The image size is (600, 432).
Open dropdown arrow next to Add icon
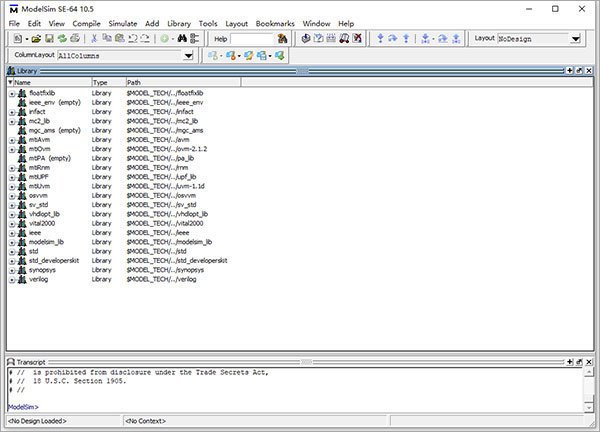pos(173,39)
